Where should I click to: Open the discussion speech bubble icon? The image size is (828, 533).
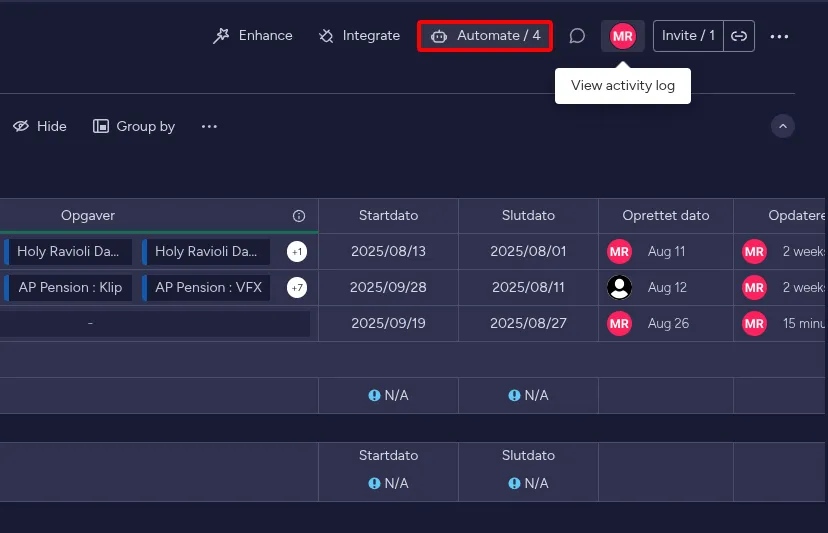click(577, 36)
